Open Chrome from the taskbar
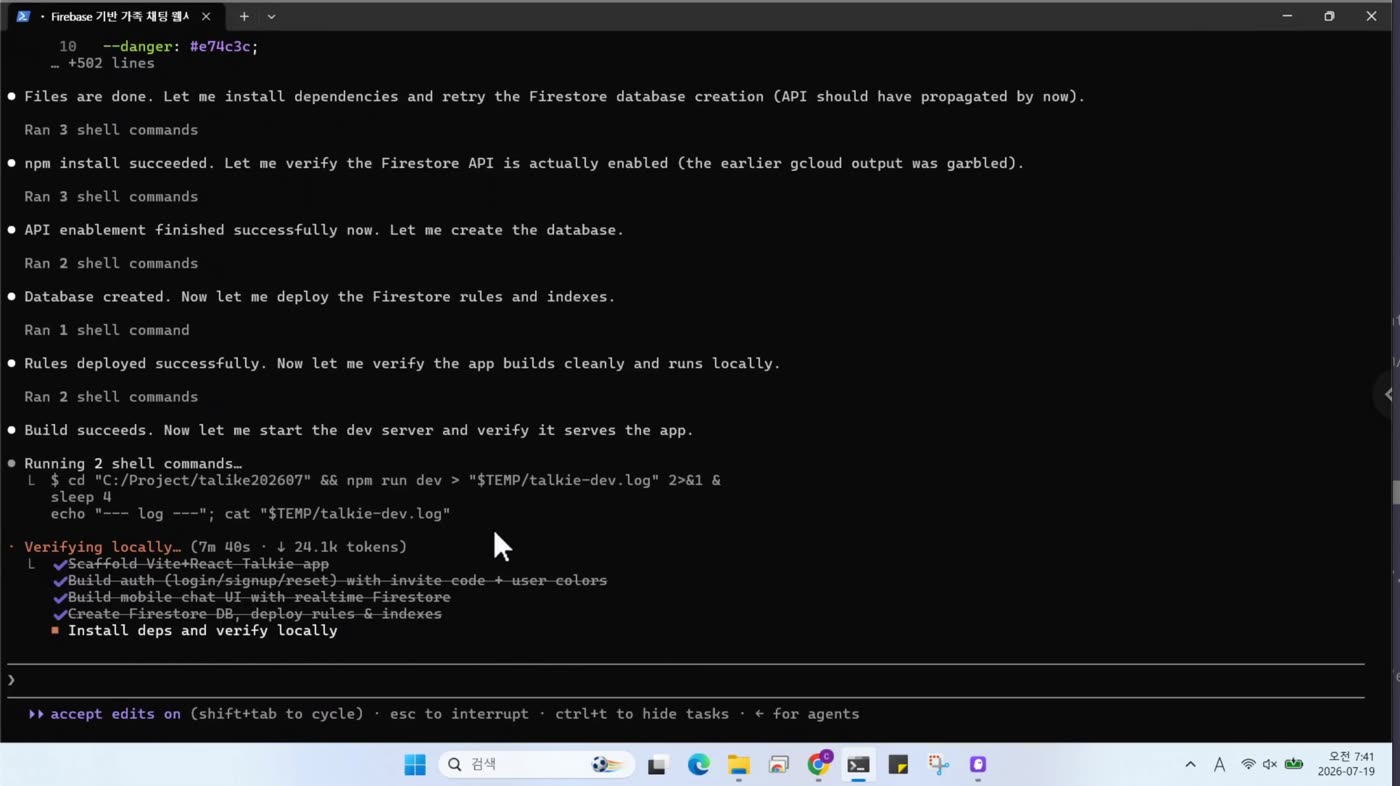The height and width of the screenshot is (786, 1400). point(818,765)
